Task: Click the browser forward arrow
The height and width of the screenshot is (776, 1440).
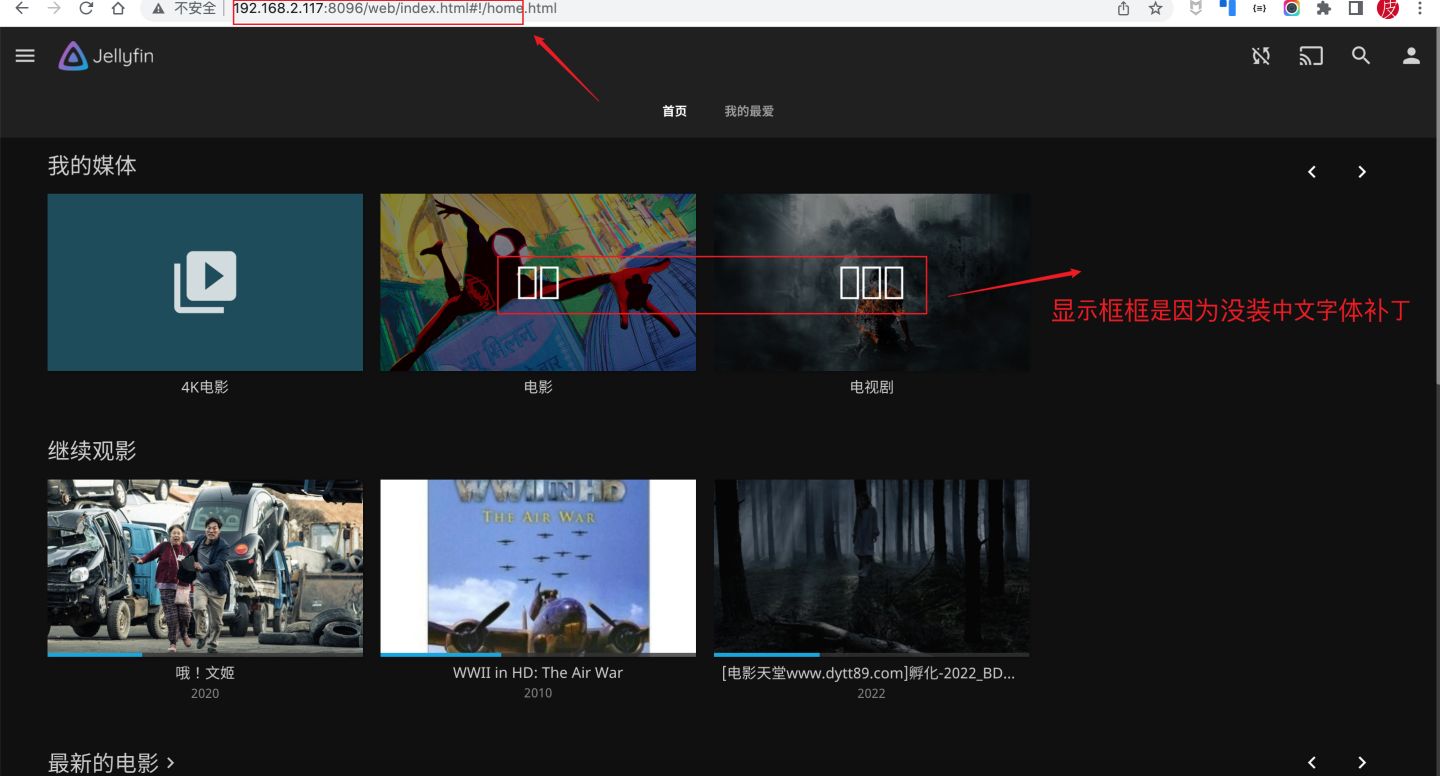Action: pos(54,8)
